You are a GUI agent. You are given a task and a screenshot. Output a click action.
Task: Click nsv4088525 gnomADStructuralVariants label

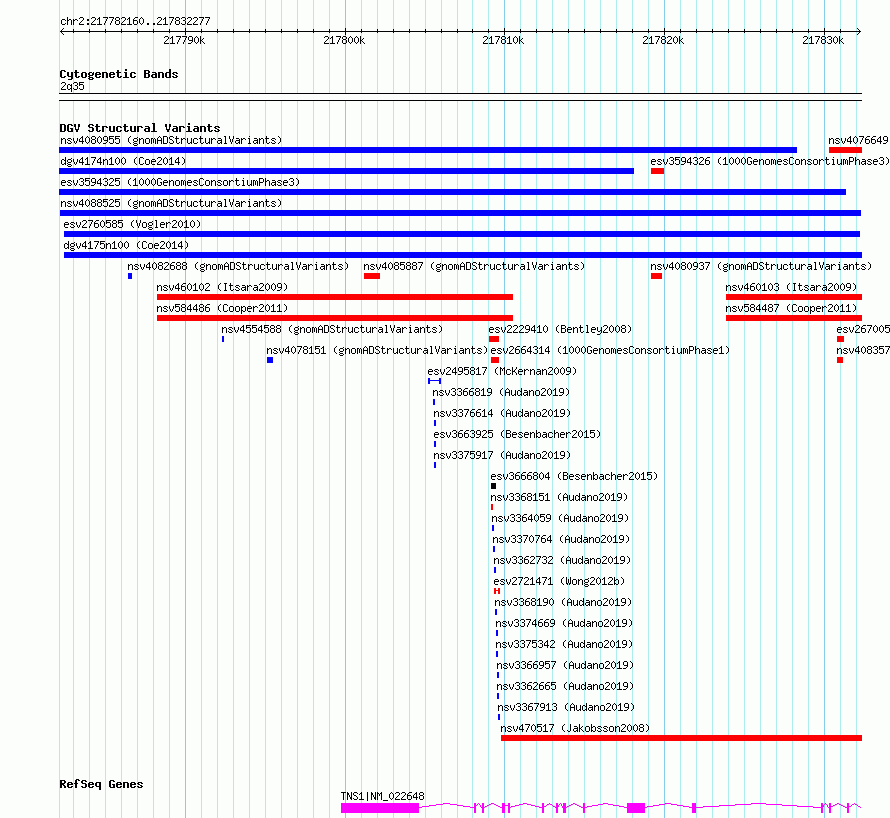[x=171, y=203]
